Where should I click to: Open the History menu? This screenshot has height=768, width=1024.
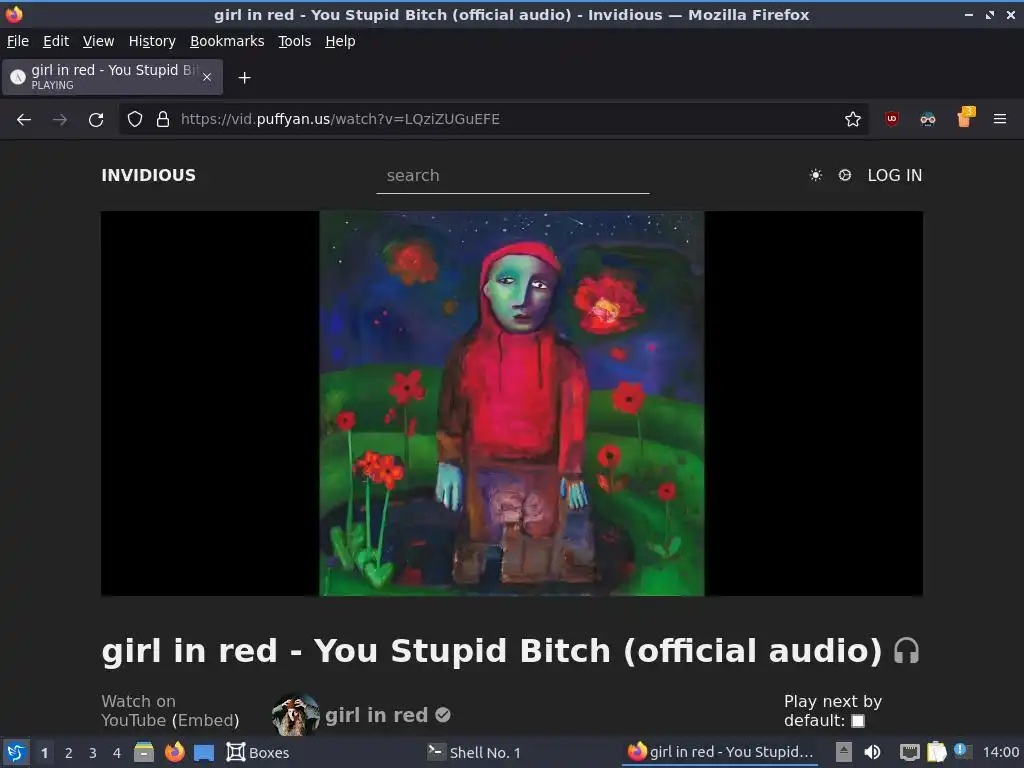[x=152, y=41]
